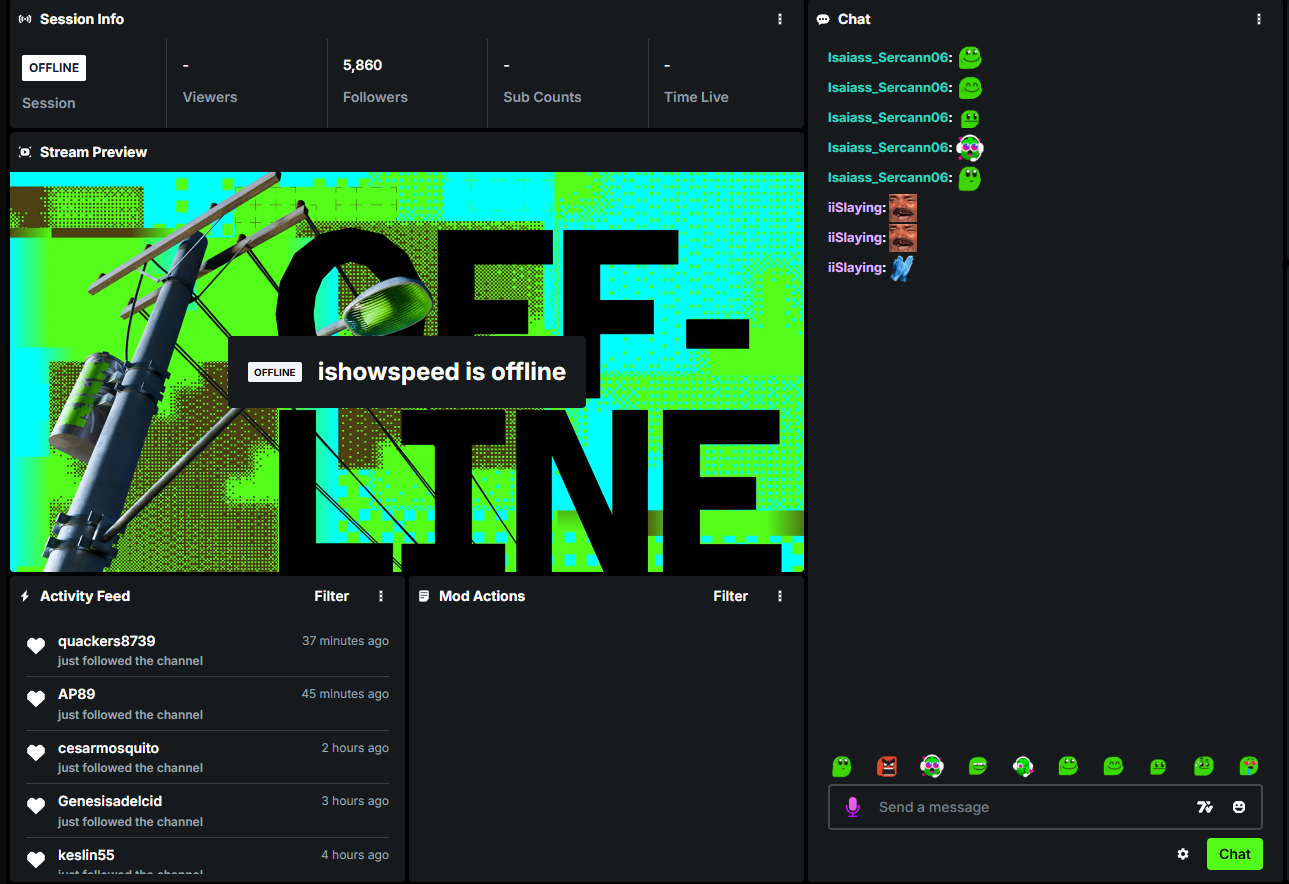The width and height of the screenshot is (1289, 884).
Task: Open Genesisadelcid's profile in Activity Feed
Action: click(110, 801)
